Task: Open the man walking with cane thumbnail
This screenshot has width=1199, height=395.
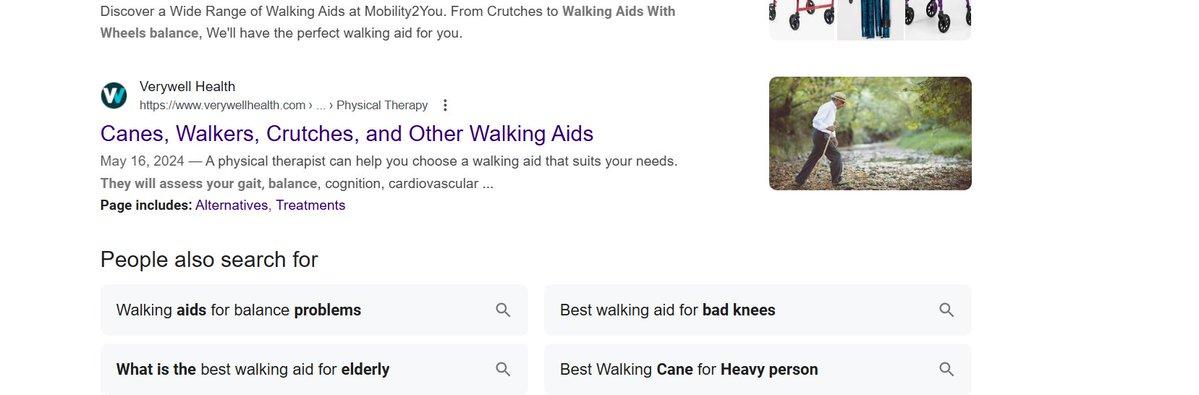Action: tap(870, 133)
